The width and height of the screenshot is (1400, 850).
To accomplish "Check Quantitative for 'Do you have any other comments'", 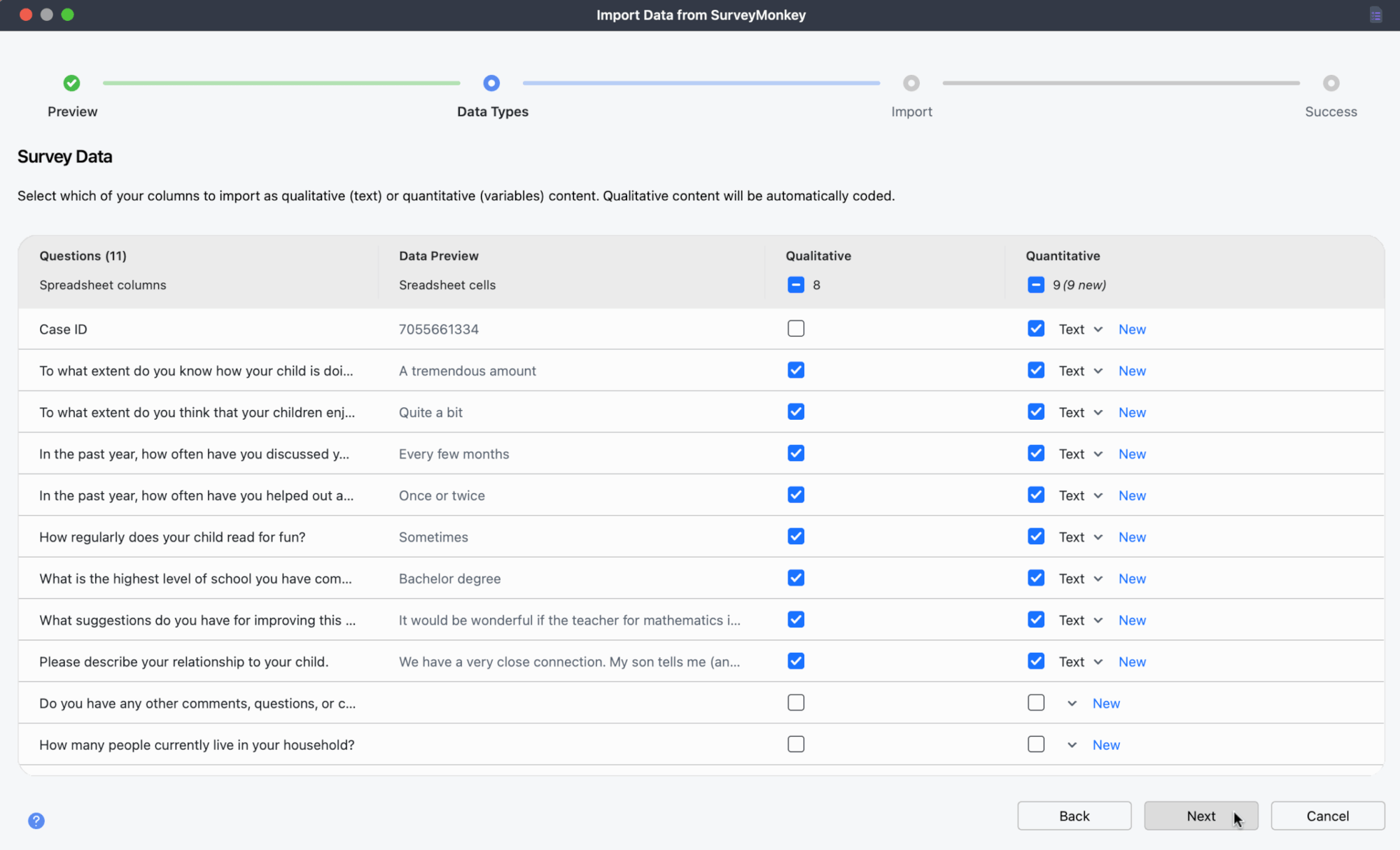I will (x=1036, y=702).
